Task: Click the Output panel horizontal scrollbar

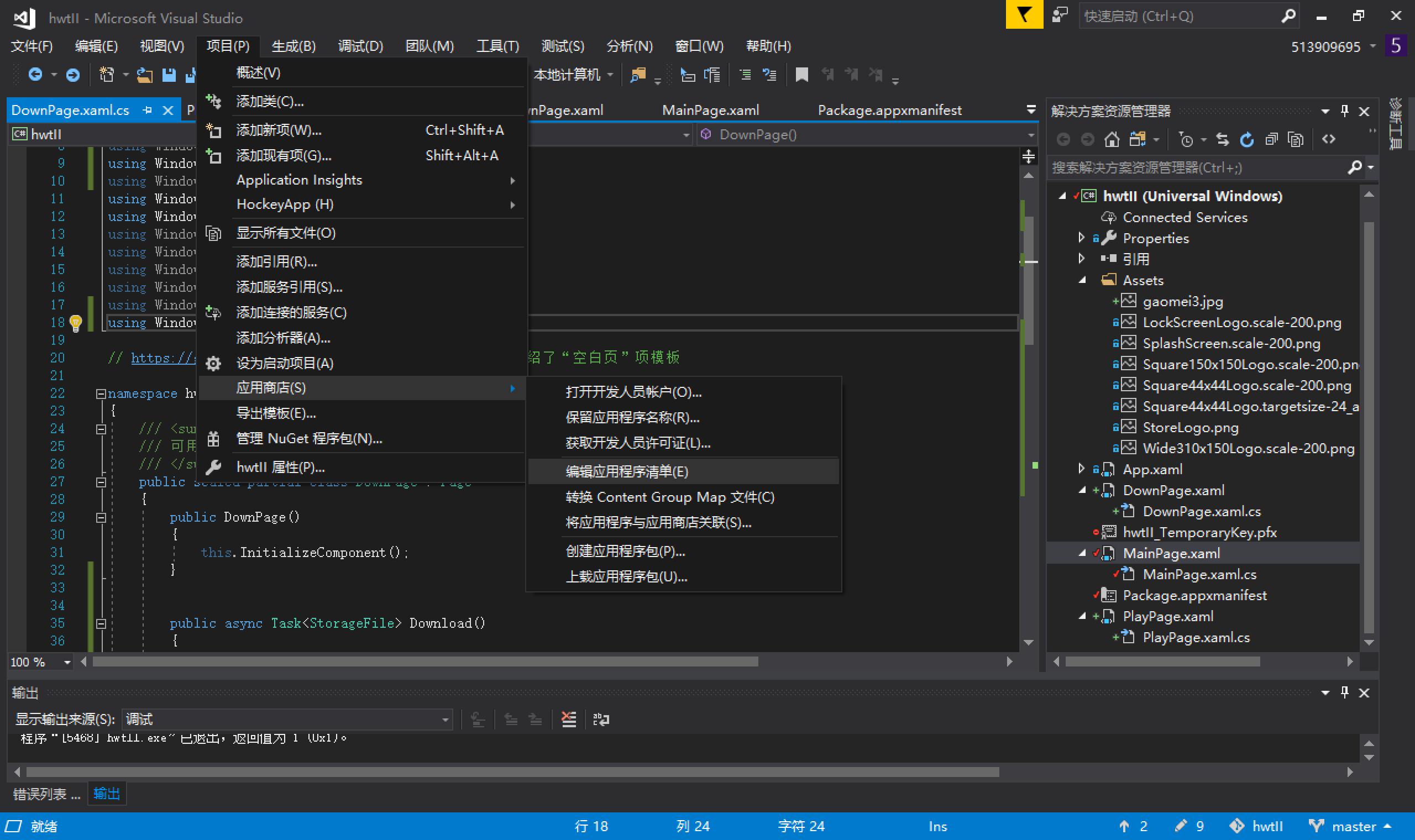Action: (512, 772)
